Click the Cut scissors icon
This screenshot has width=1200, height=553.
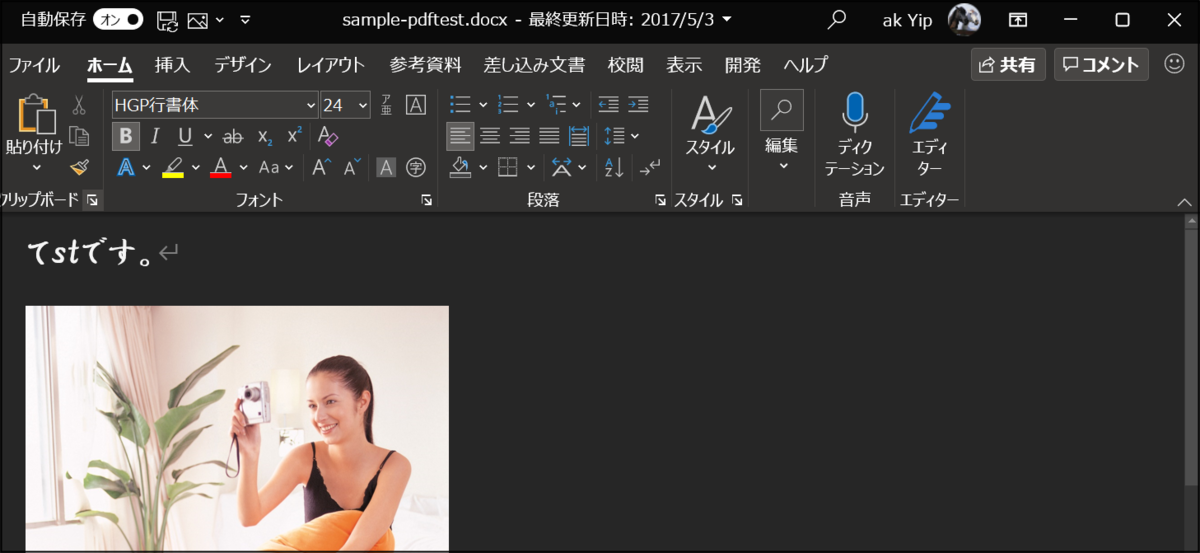(x=79, y=105)
